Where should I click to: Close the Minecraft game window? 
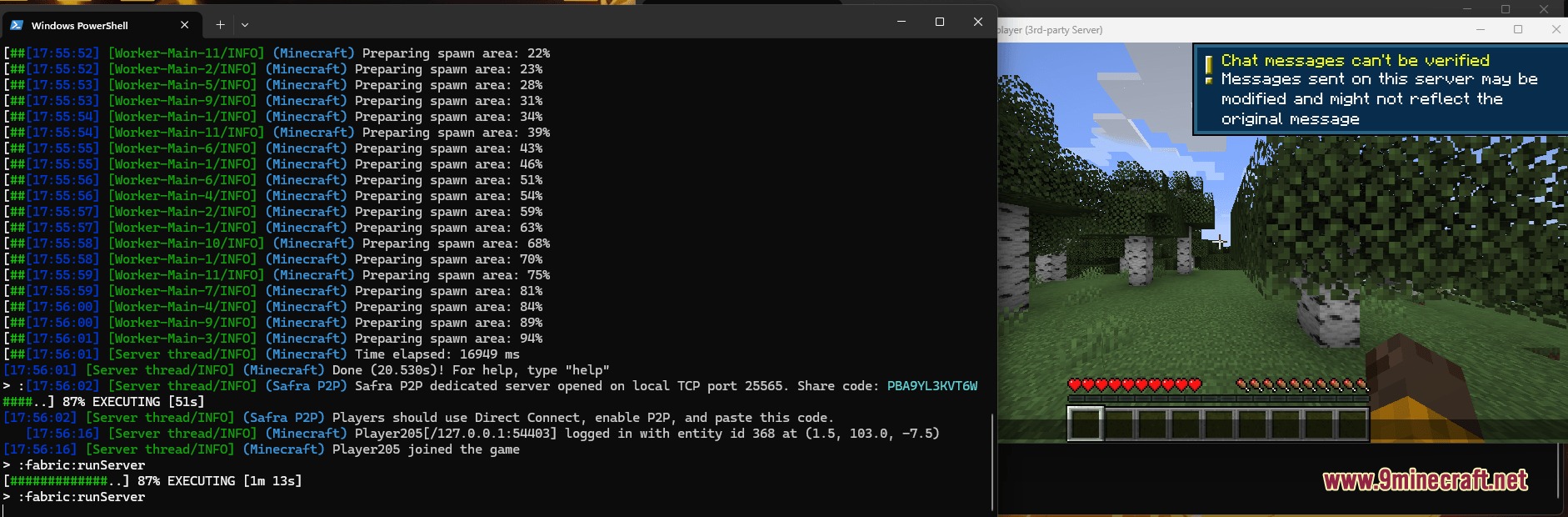pyautogui.click(x=1556, y=29)
